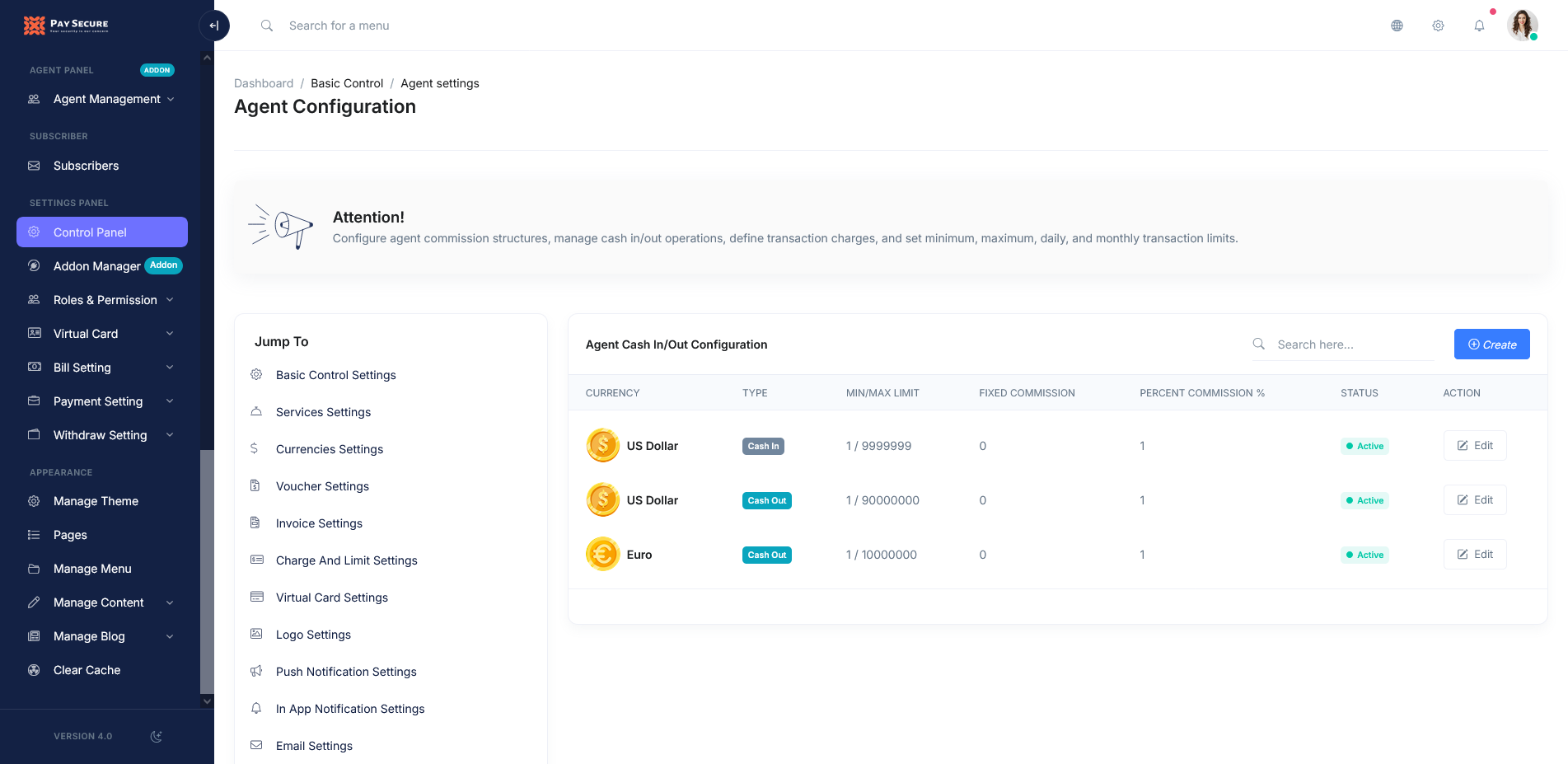Viewport: 1568px width, 764px height.
Task: Click the notification bell icon
Action: click(1480, 26)
